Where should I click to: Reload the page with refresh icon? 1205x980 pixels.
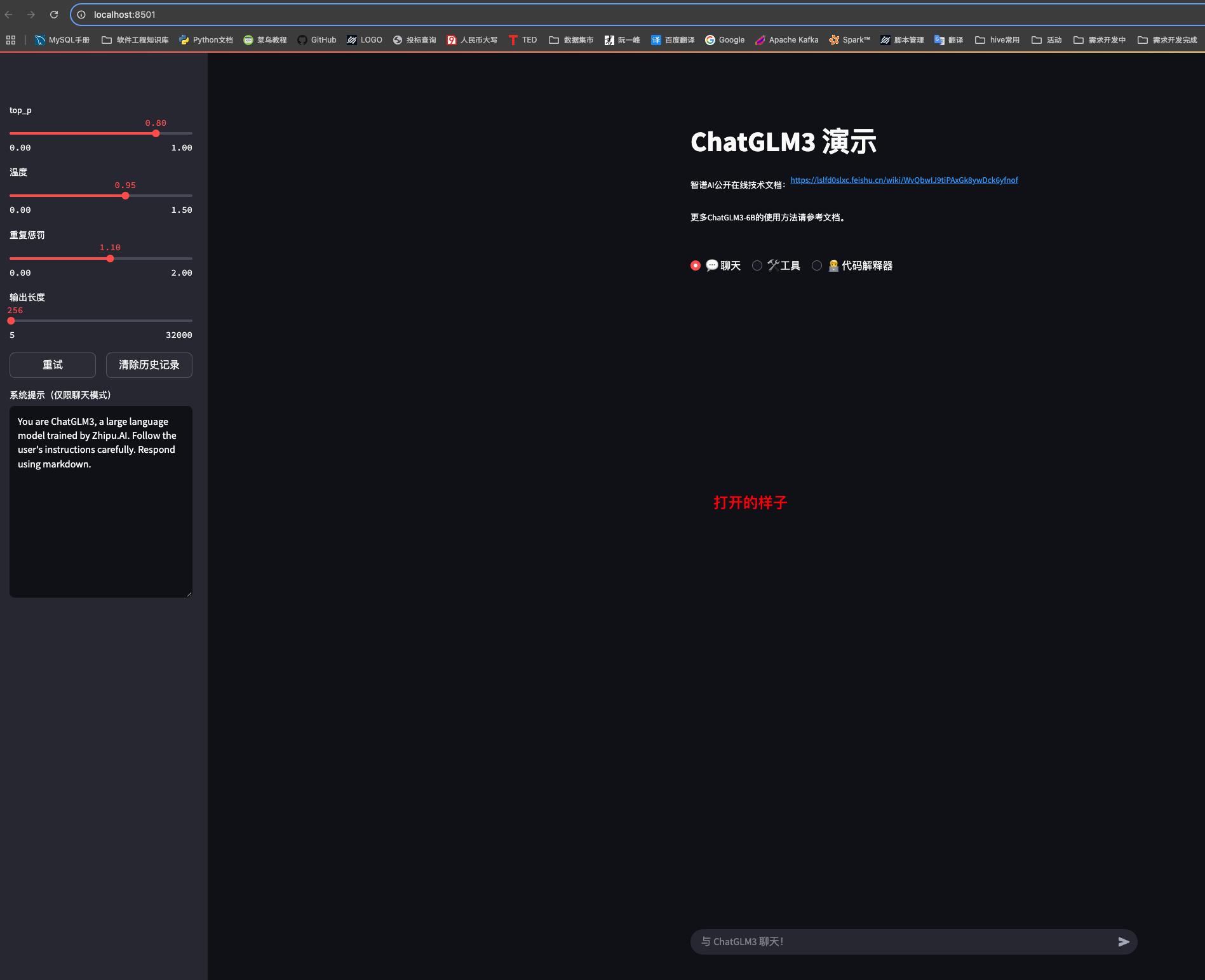[x=54, y=15]
